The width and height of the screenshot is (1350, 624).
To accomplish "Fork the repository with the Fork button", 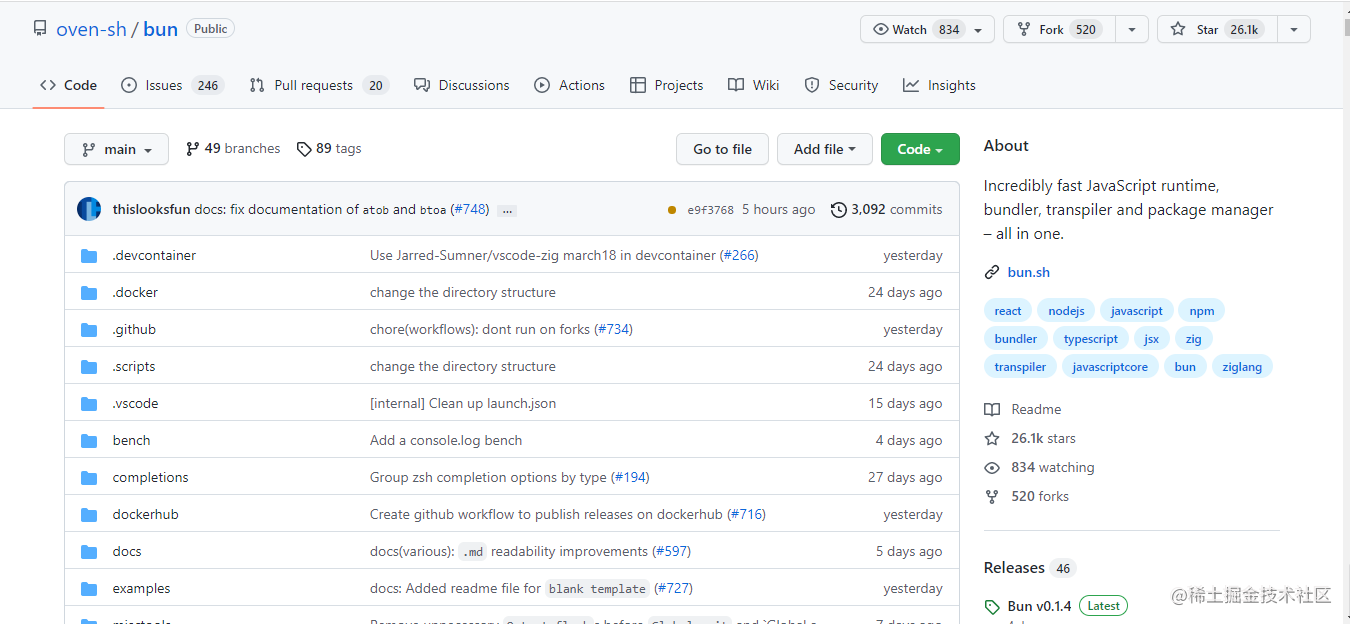I will point(1059,29).
